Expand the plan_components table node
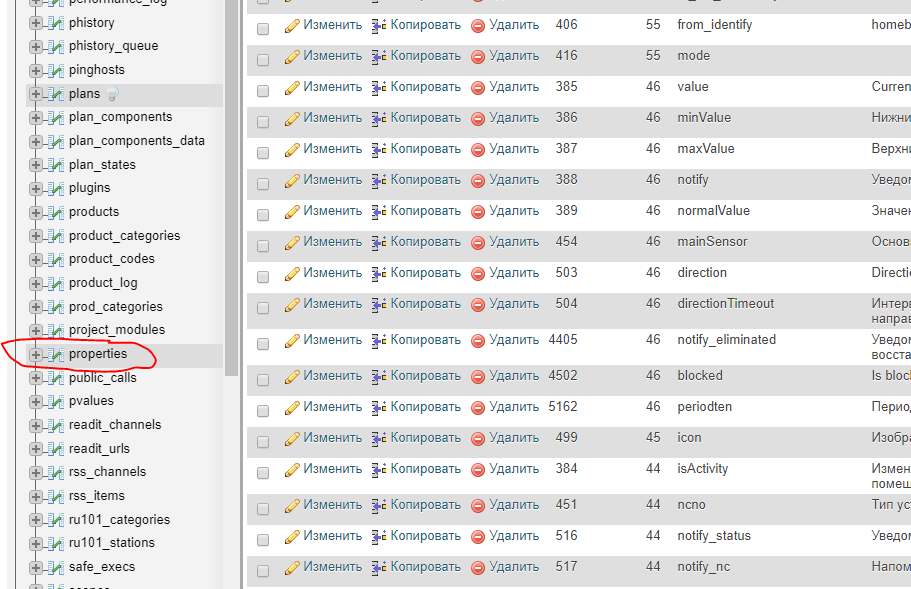The width and height of the screenshot is (911, 589). click(35, 117)
